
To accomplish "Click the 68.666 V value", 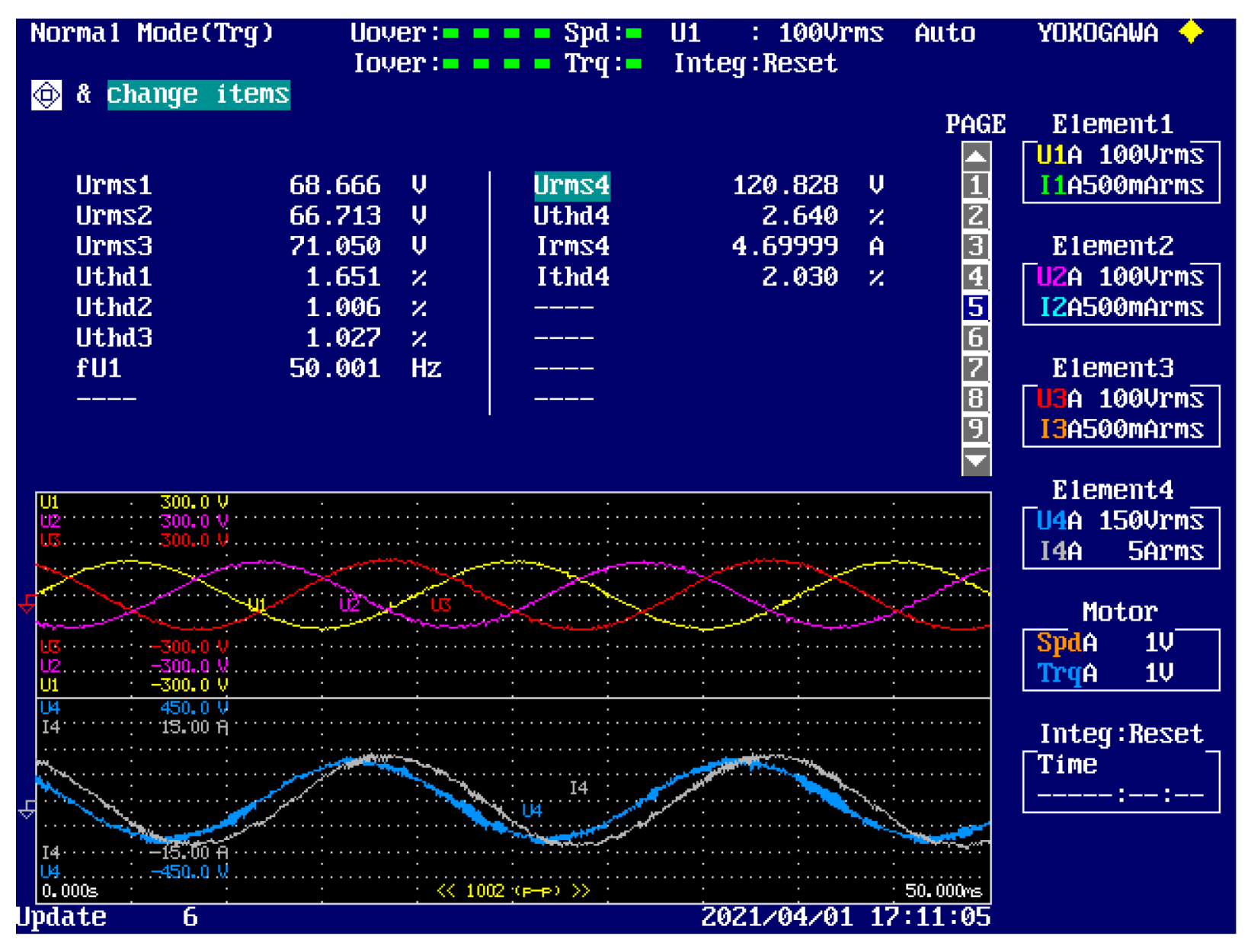I will [358, 186].
